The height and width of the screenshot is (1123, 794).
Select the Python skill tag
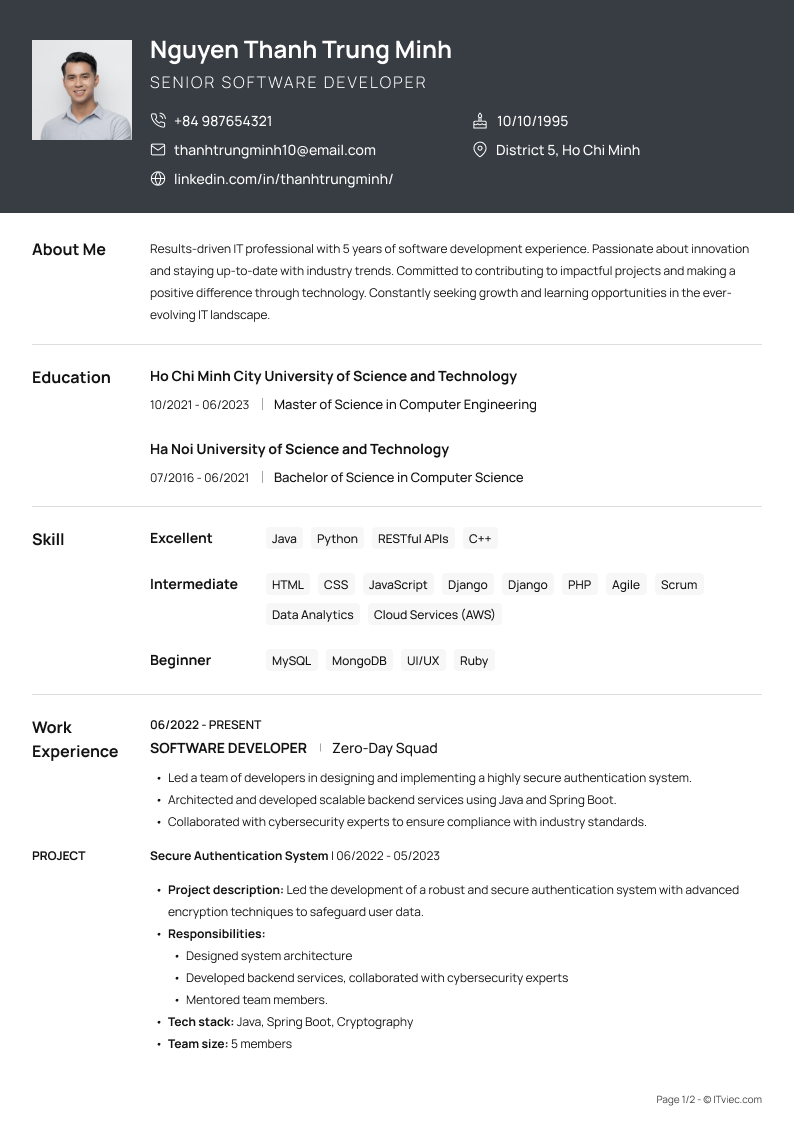click(x=337, y=539)
